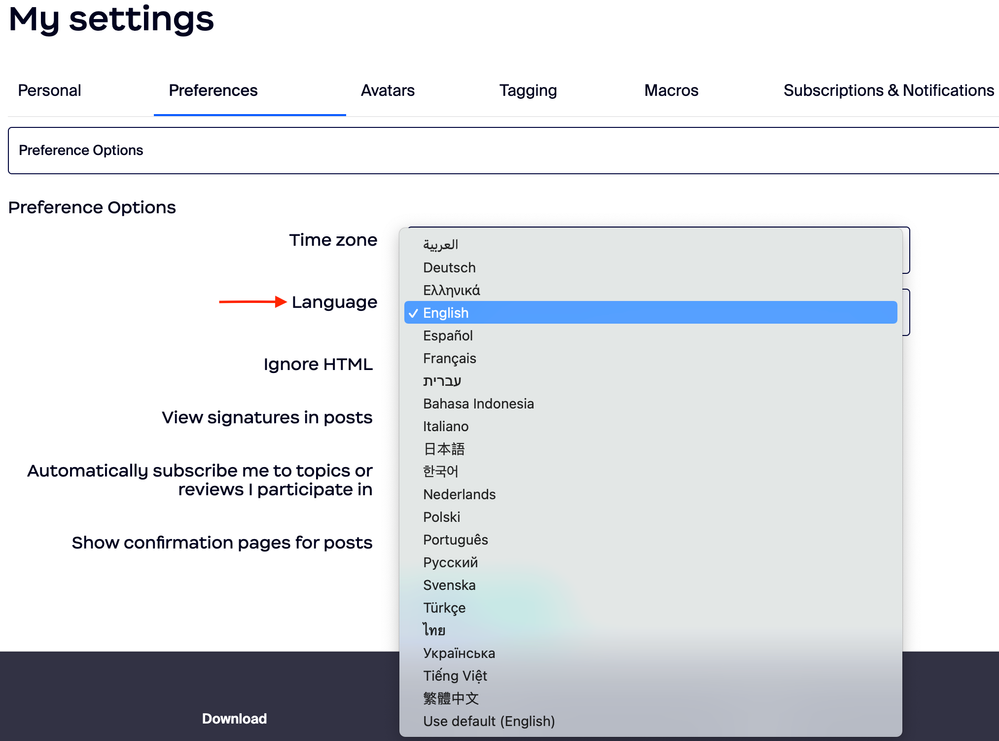
Task: Choose Nederlands from the dropdown list
Action: (x=459, y=495)
